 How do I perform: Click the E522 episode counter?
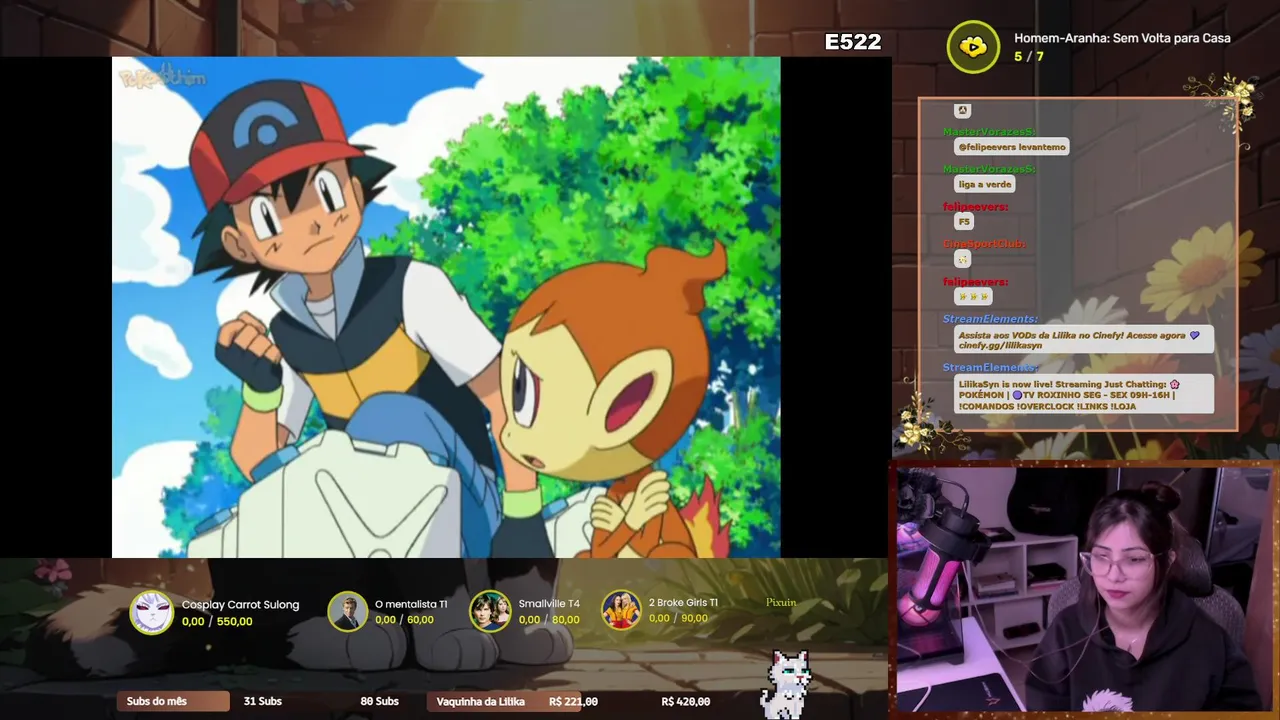(853, 42)
